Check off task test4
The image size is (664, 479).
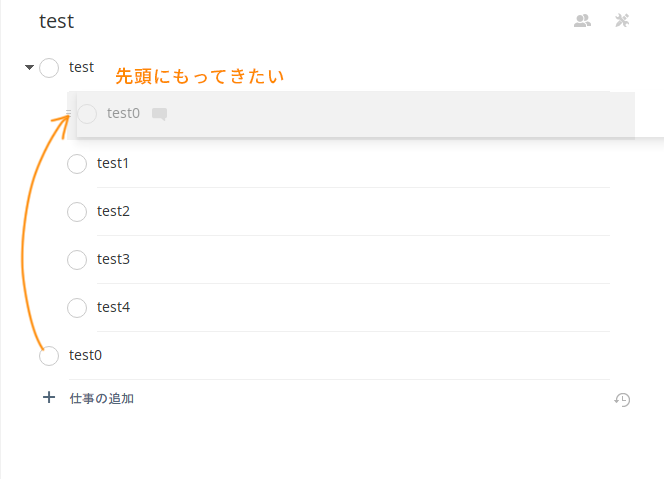[77, 308]
